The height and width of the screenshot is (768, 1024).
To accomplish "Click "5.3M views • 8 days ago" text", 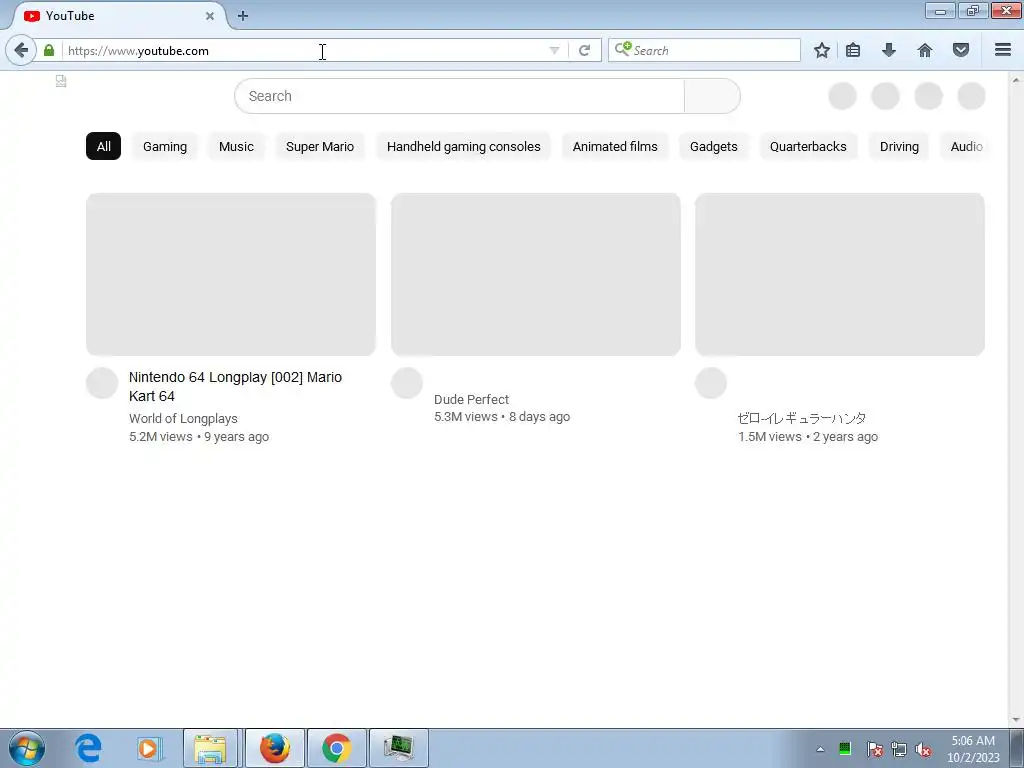I will point(502,417).
